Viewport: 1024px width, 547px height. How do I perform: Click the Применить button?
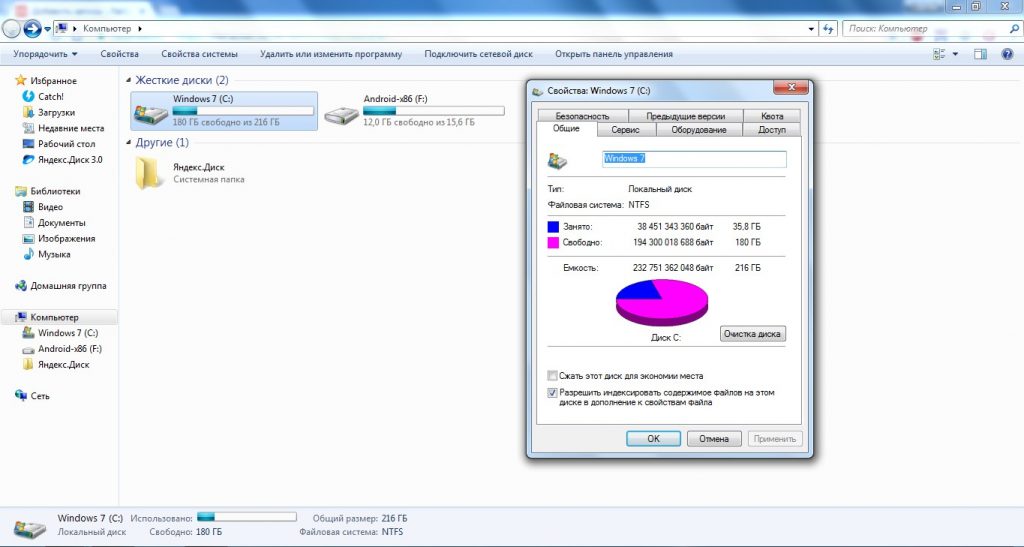coord(775,439)
